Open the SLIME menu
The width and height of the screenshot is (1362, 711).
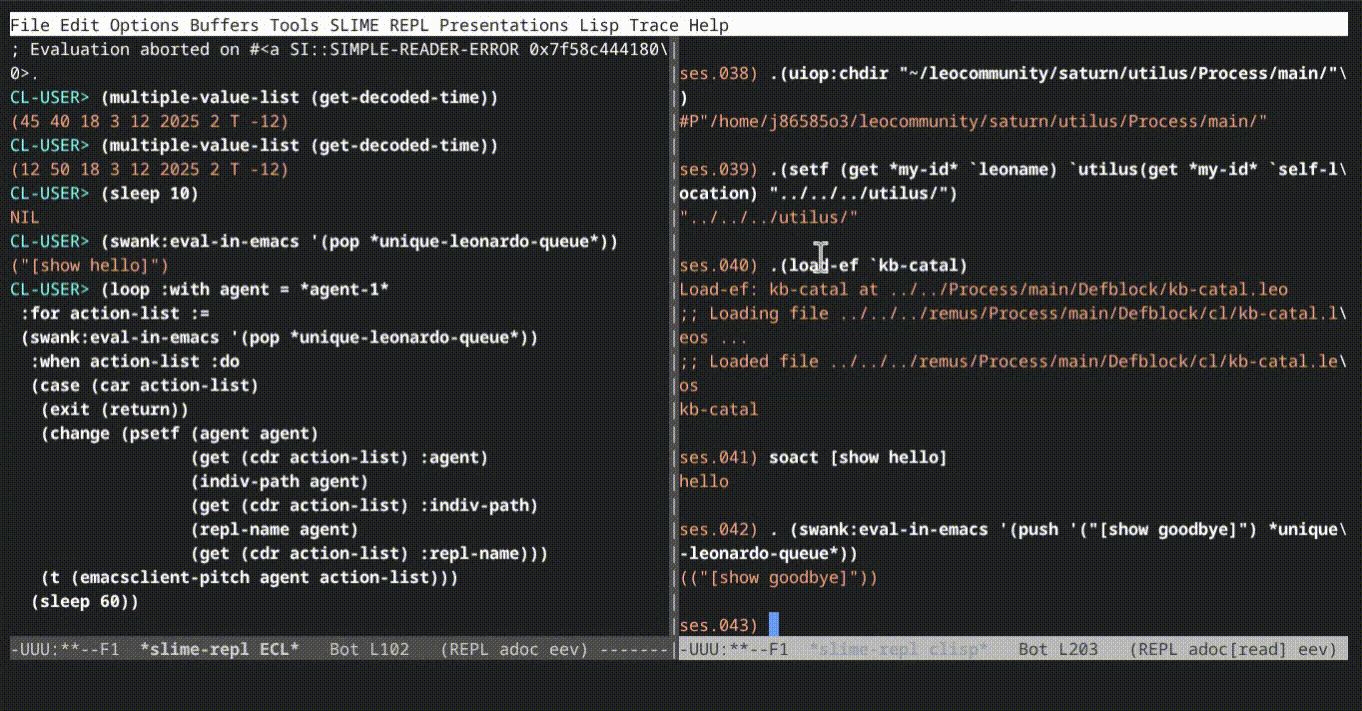pyautogui.click(x=354, y=25)
